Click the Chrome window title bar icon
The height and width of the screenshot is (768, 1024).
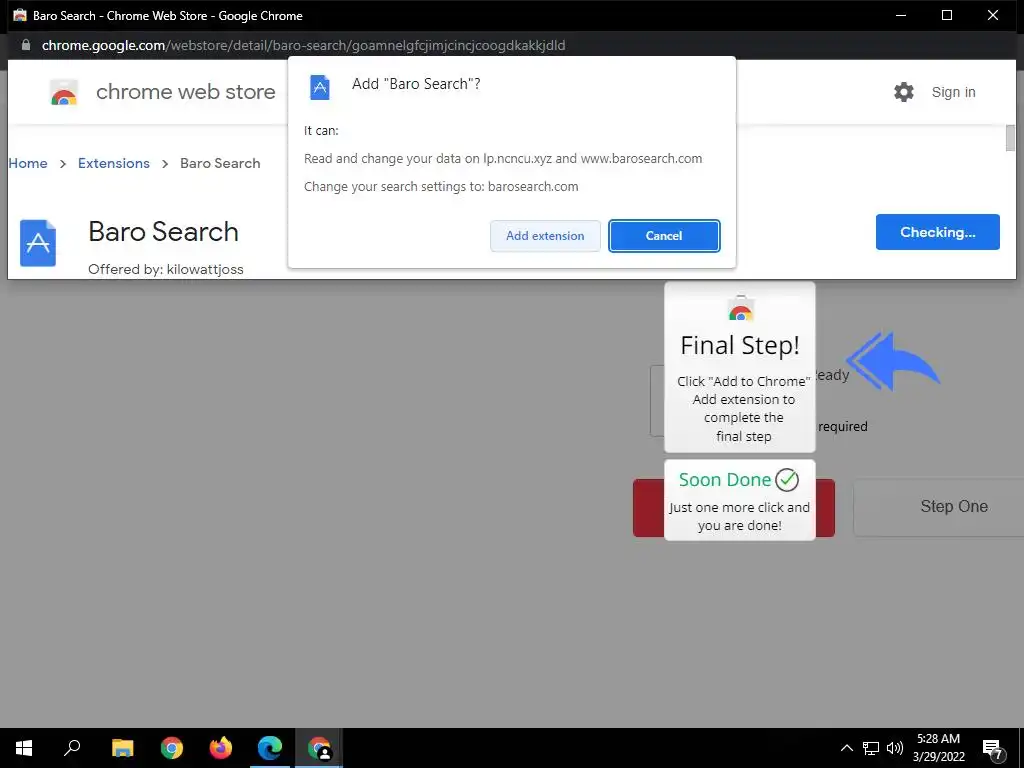point(20,15)
